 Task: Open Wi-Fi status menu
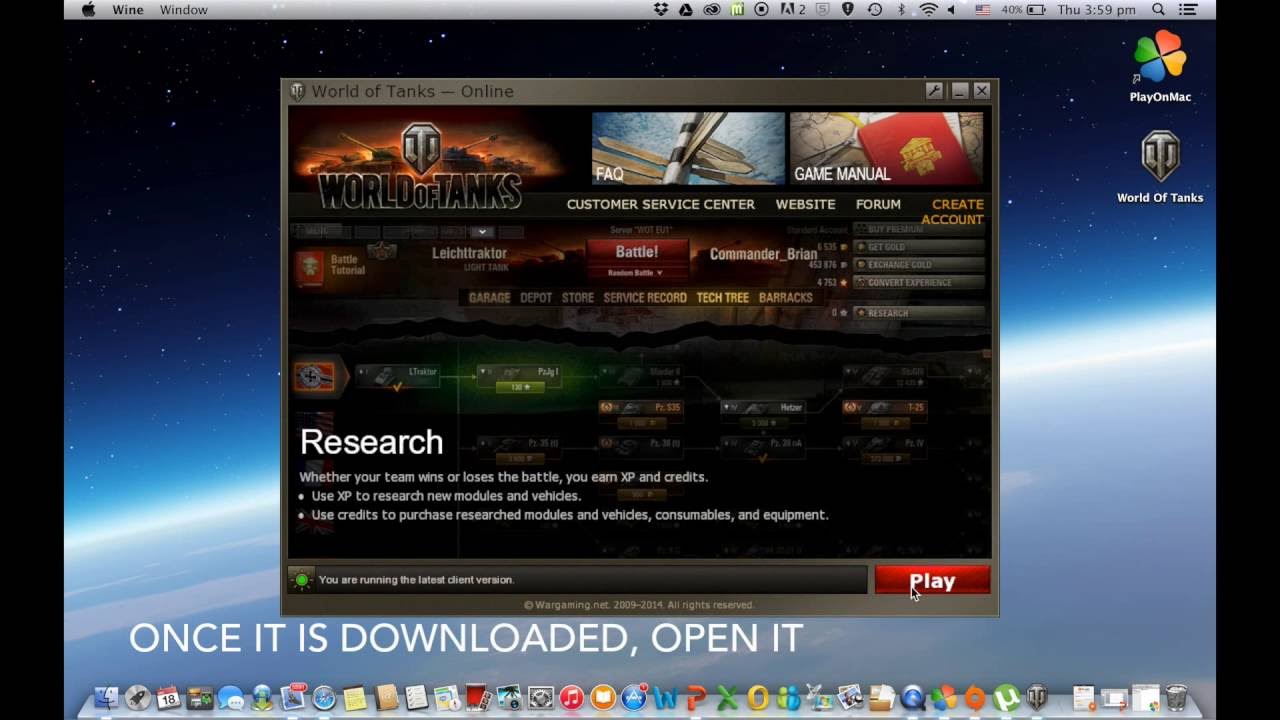click(x=928, y=10)
